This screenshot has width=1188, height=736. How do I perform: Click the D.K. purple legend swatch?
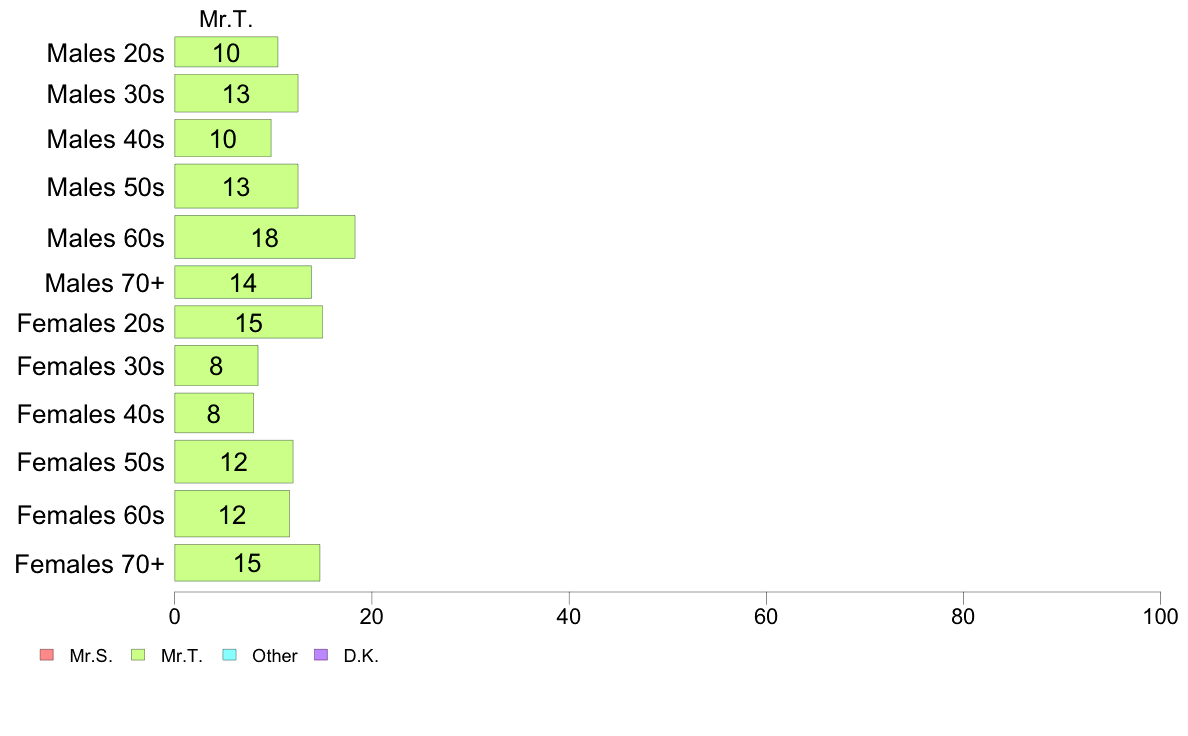[x=321, y=655]
